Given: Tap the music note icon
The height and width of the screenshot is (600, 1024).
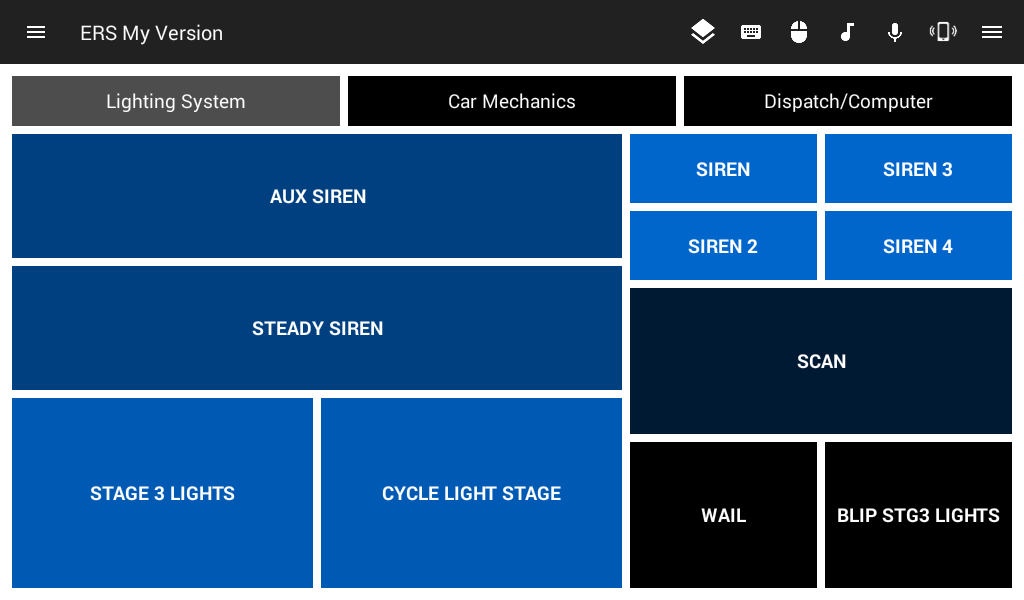Looking at the screenshot, I should [x=847, y=32].
